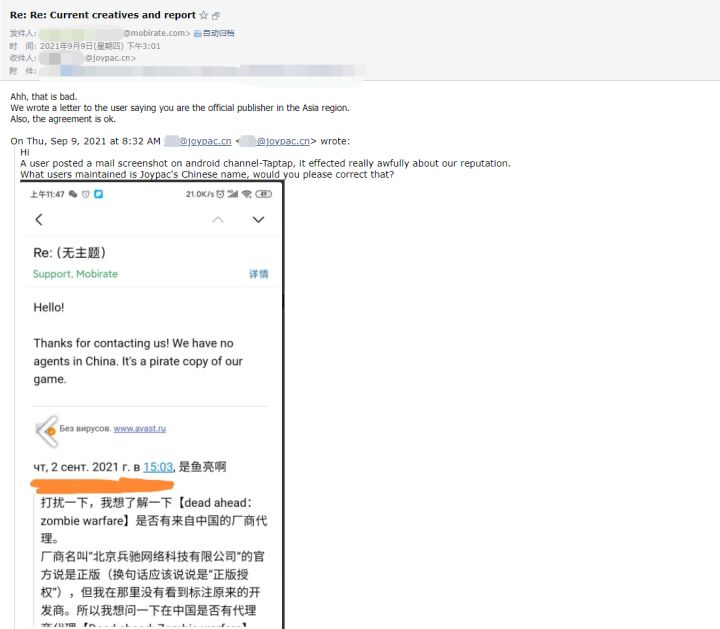Click the second joypac.cn address in angle brackets
720x629 pixels.
(x=275, y=141)
